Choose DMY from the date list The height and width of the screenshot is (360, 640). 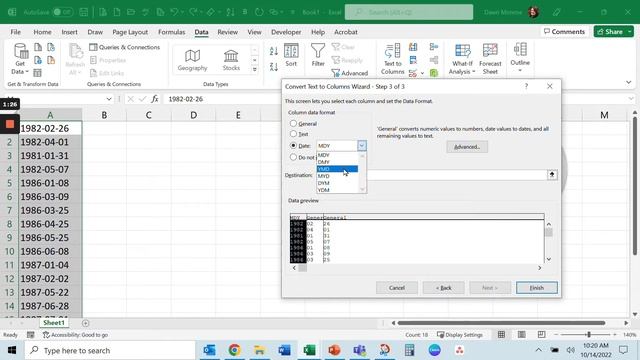[x=338, y=162]
